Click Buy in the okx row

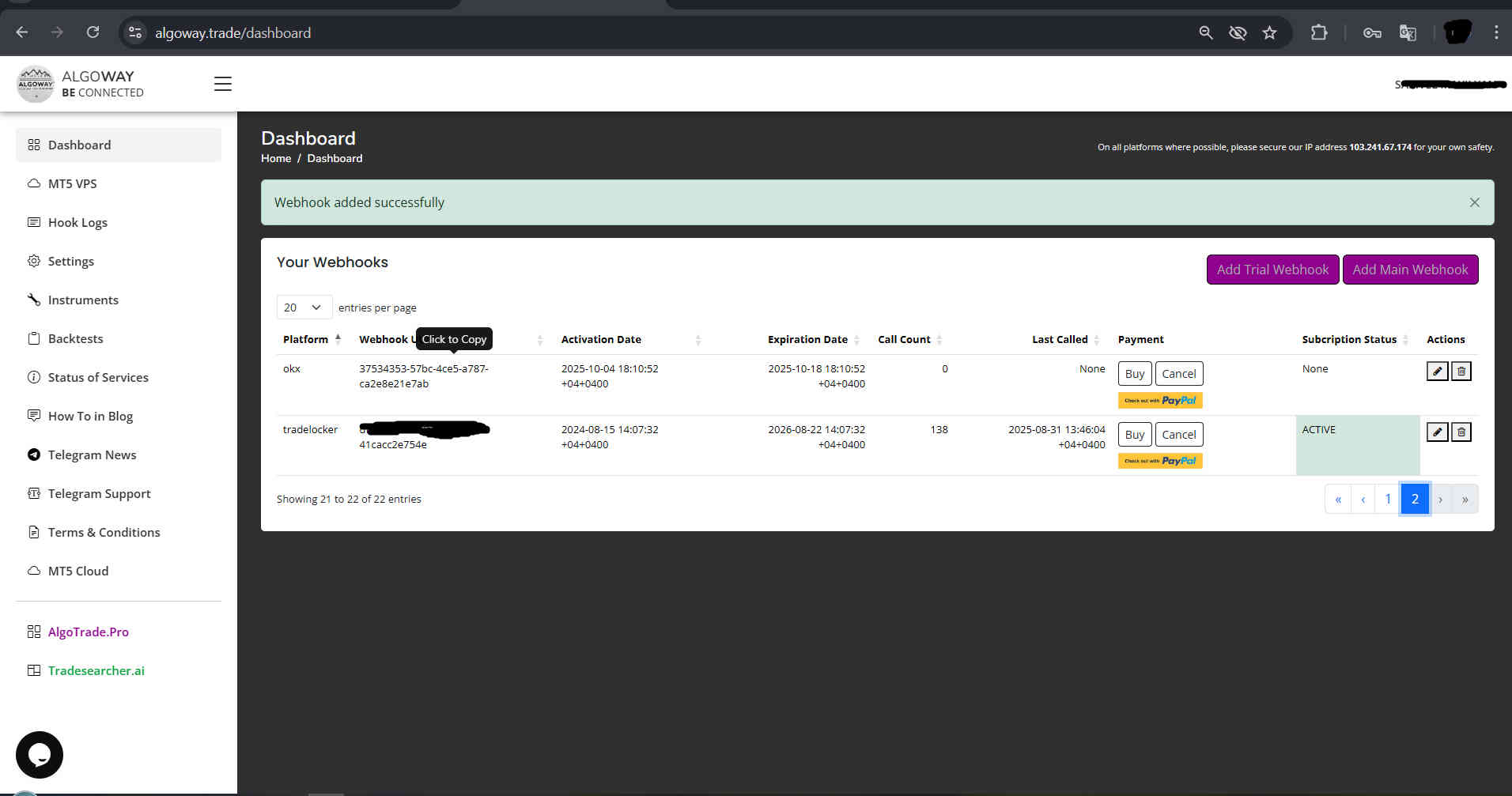coord(1134,374)
